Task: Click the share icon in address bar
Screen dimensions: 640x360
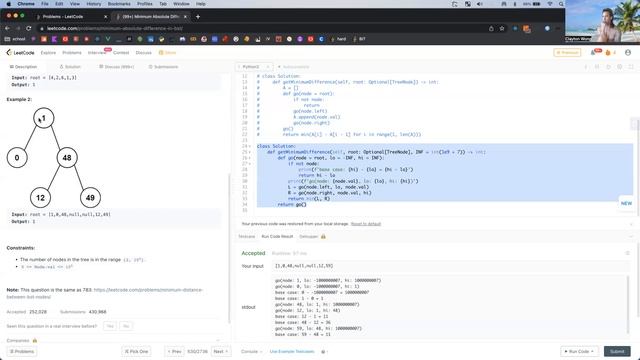Action: pos(491,29)
